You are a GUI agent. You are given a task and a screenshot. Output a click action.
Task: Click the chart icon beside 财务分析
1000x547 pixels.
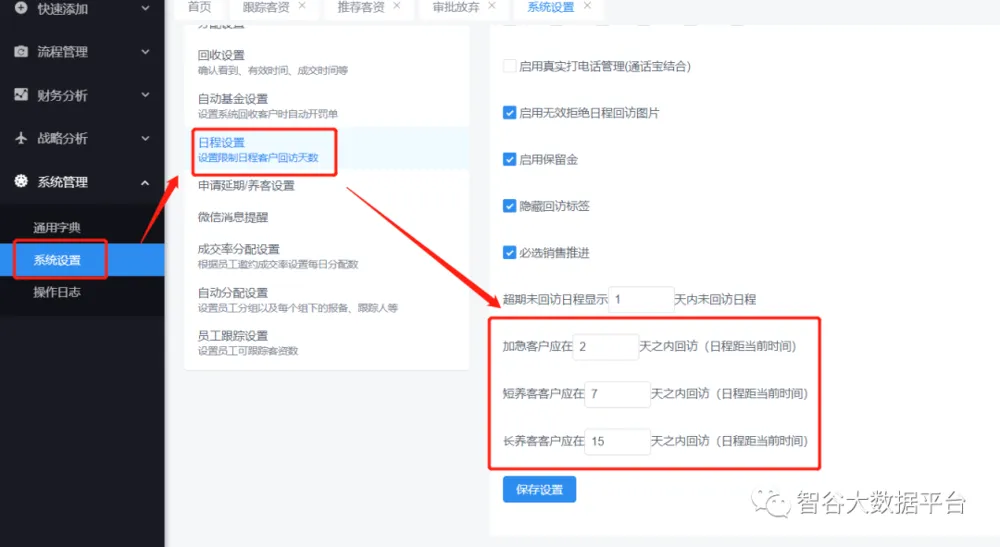pyautogui.click(x=21, y=95)
